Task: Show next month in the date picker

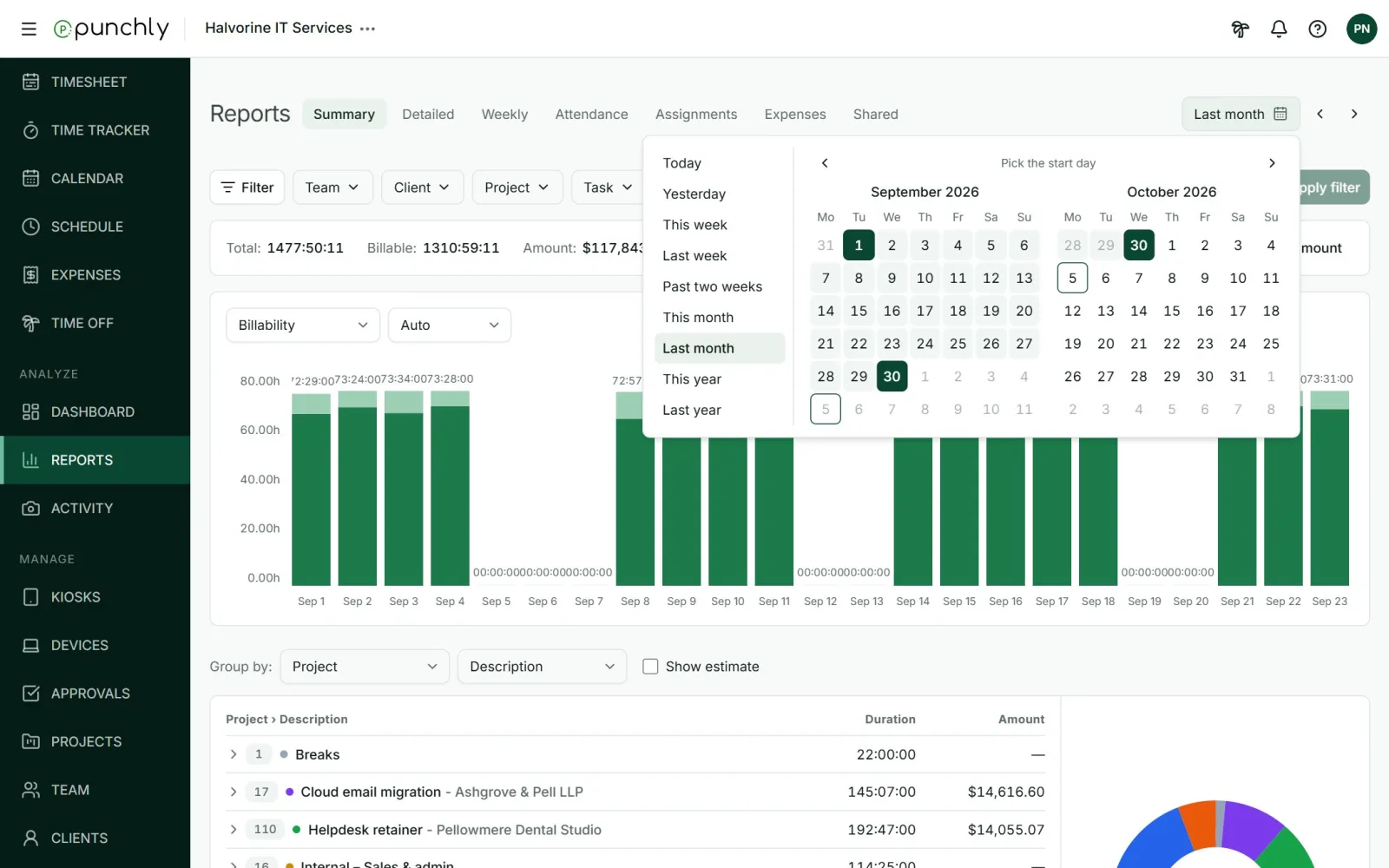Action: pyautogui.click(x=1272, y=163)
